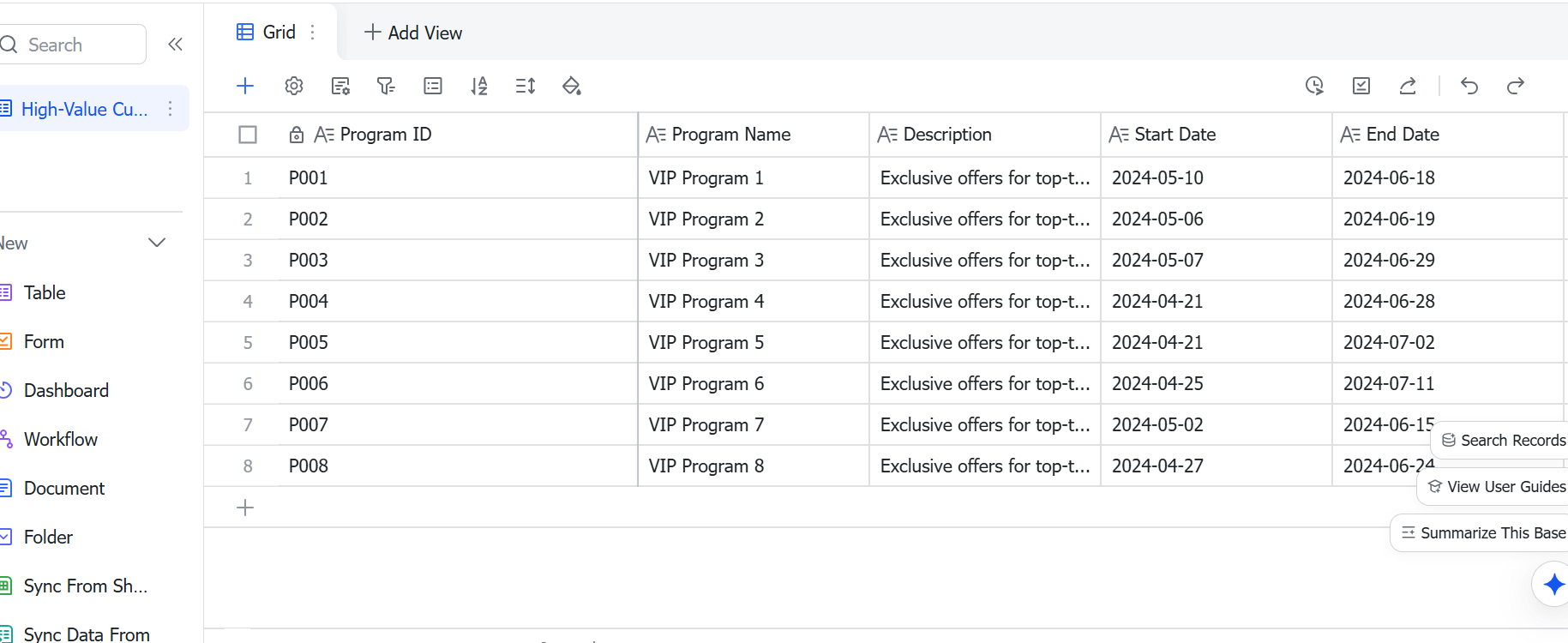Open the field configuration icon next to gear
The width and height of the screenshot is (1568, 643).
[x=340, y=86]
